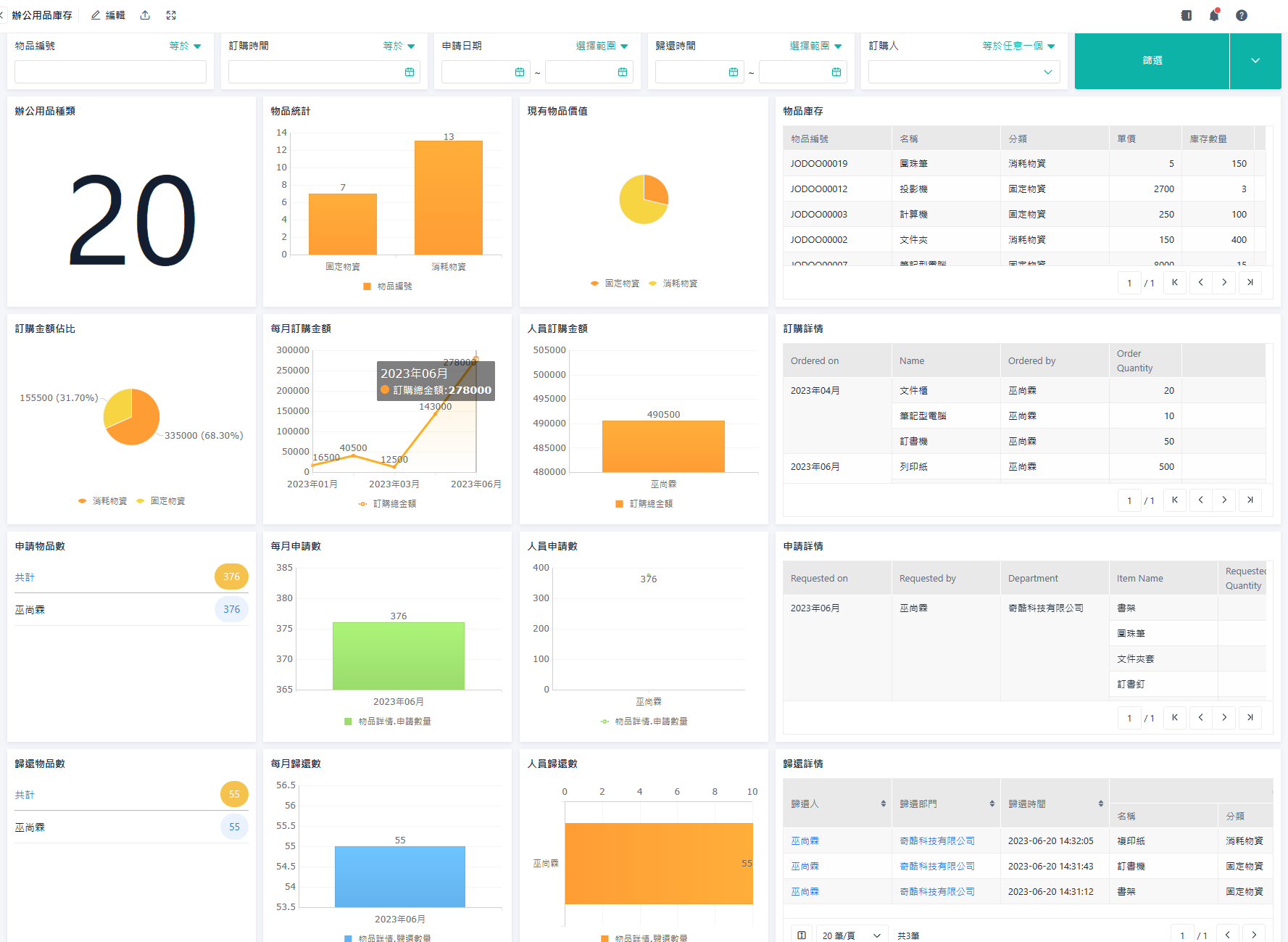Image resolution: width=1288 pixels, height=942 pixels.
Task: Toggle sort on 歸還時間 column
Action: coord(1100,803)
